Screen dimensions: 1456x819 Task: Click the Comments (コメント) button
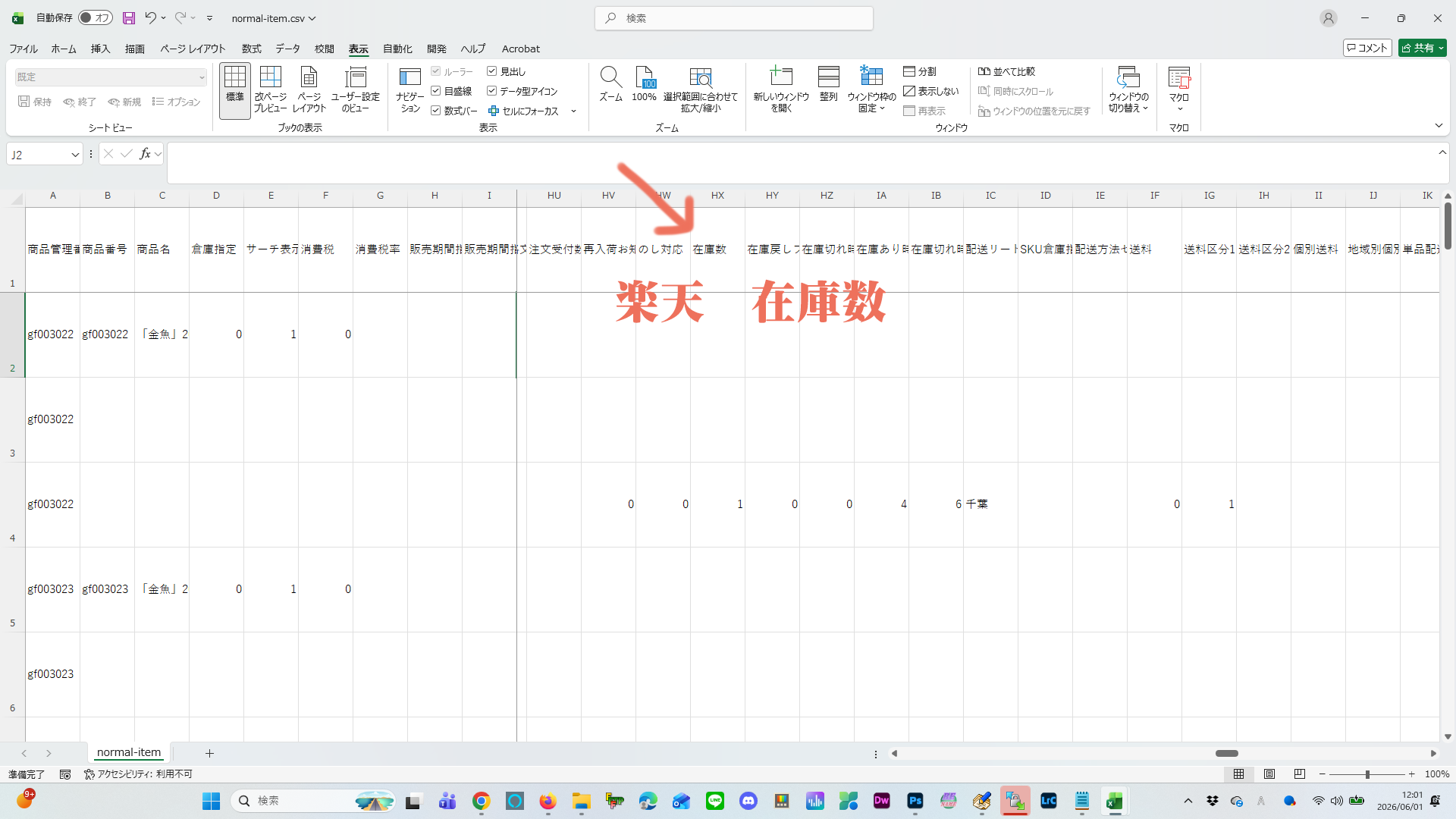click(1367, 48)
